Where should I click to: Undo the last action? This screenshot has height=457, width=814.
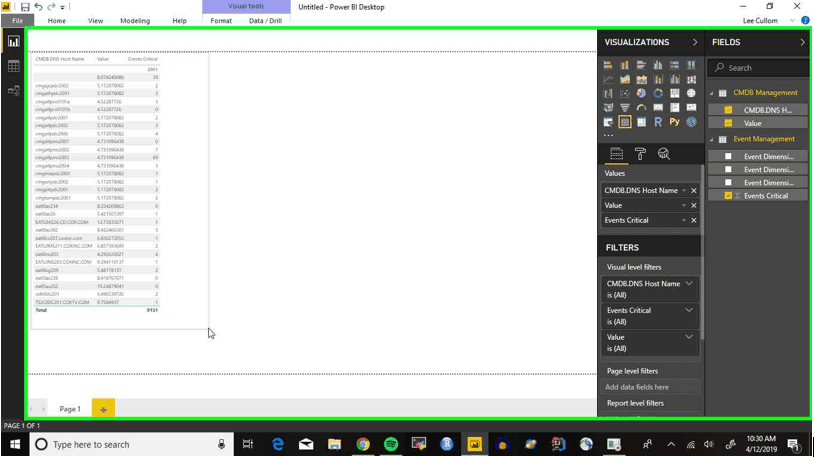[x=38, y=7]
